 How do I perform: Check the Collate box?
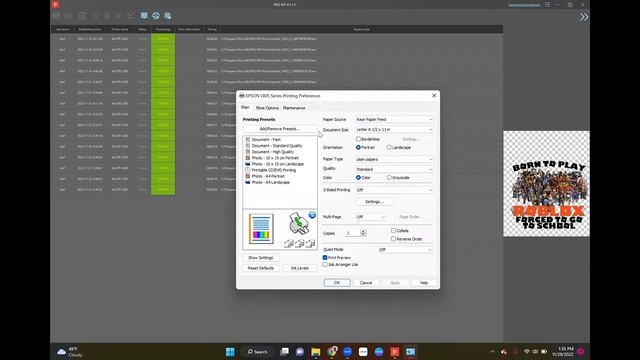[x=393, y=231]
